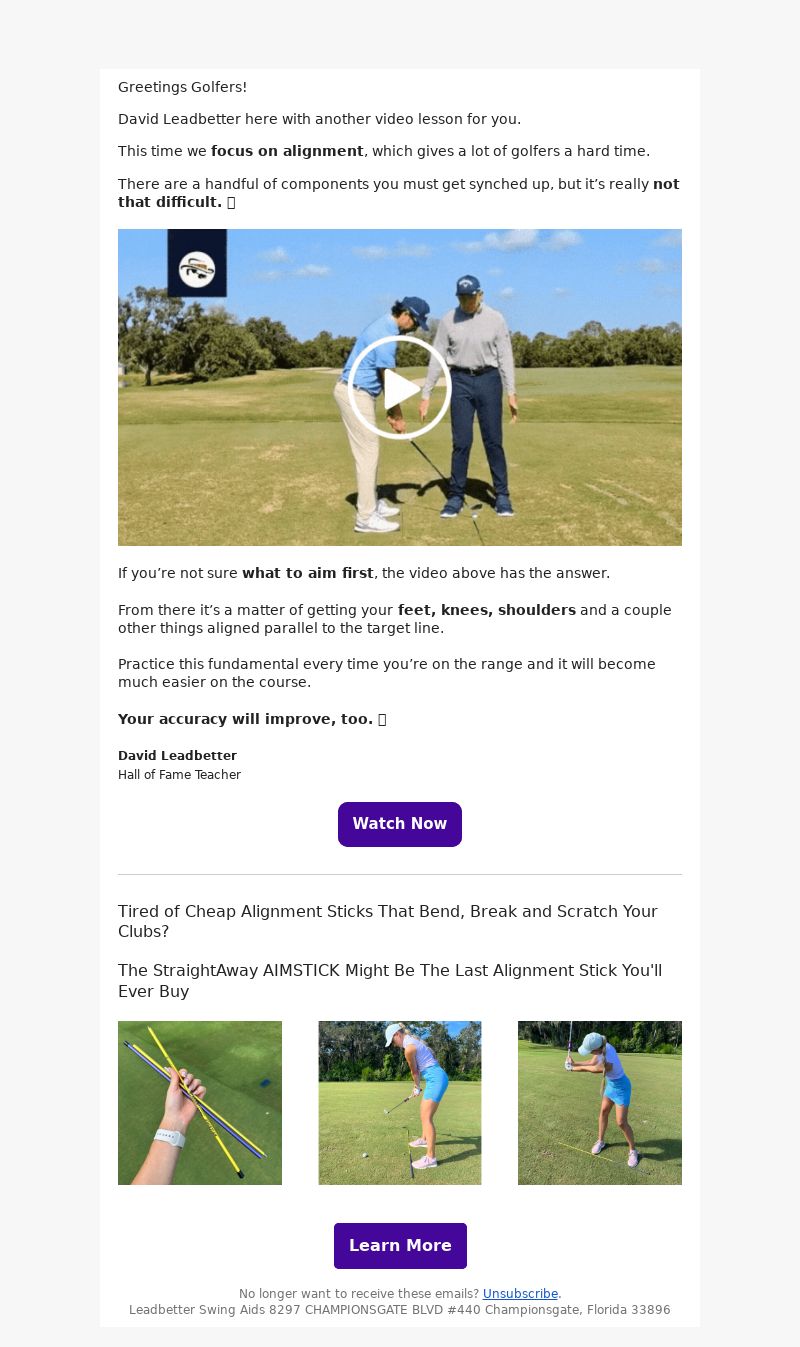The height and width of the screenshot is (1347, 800).
Task: Open the photo of the golfer at top of backswing
Action: [x=600, y=1103]
